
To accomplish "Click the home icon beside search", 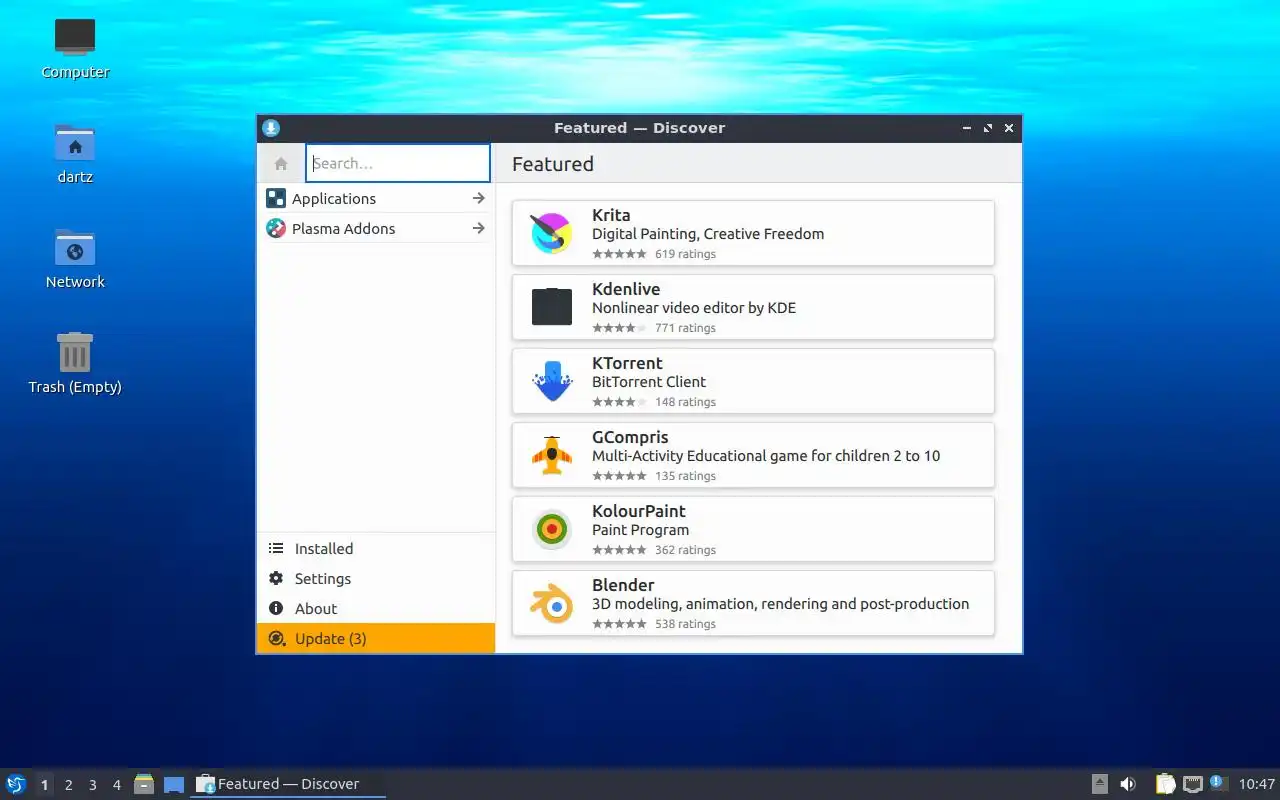I will 281,163.
